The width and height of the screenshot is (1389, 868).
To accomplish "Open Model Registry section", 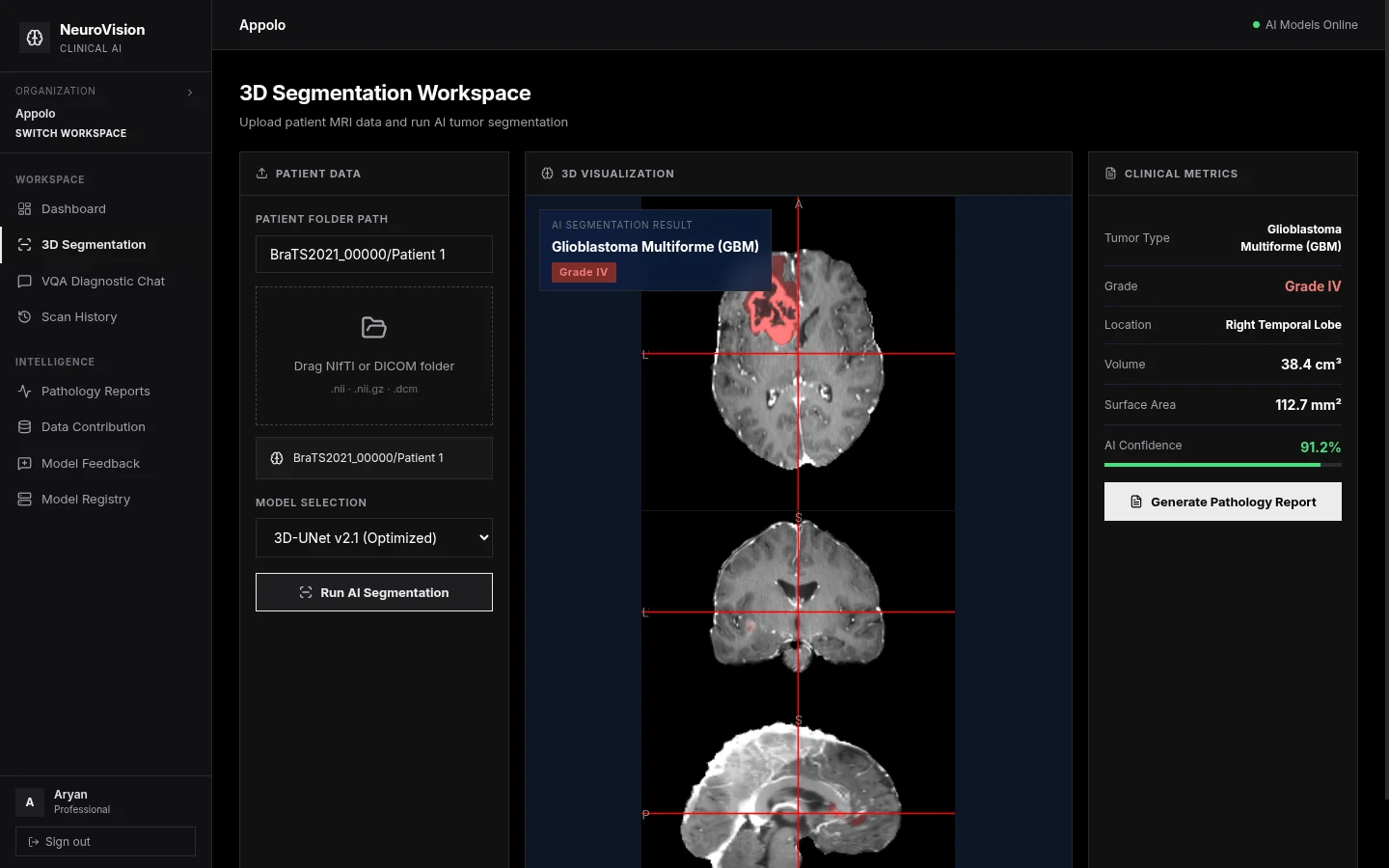I will pyautogui.click(x=106, y=500).
